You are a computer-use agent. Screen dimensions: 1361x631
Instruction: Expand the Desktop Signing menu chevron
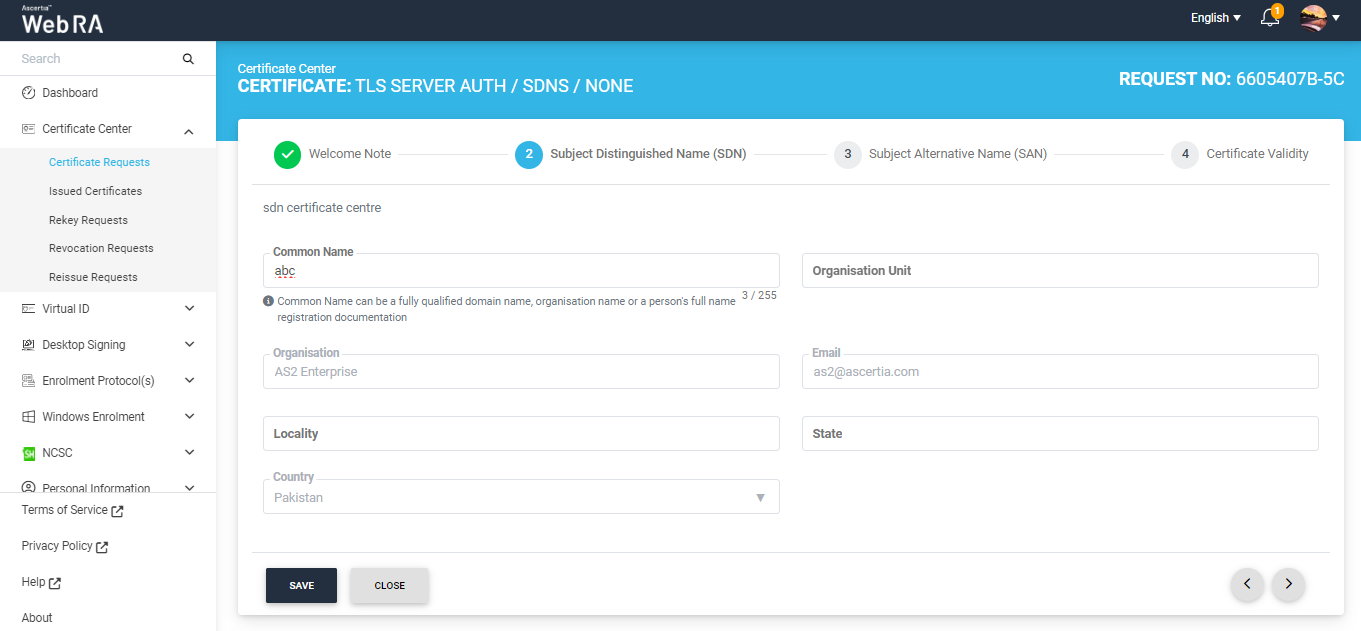coord(189,345)
